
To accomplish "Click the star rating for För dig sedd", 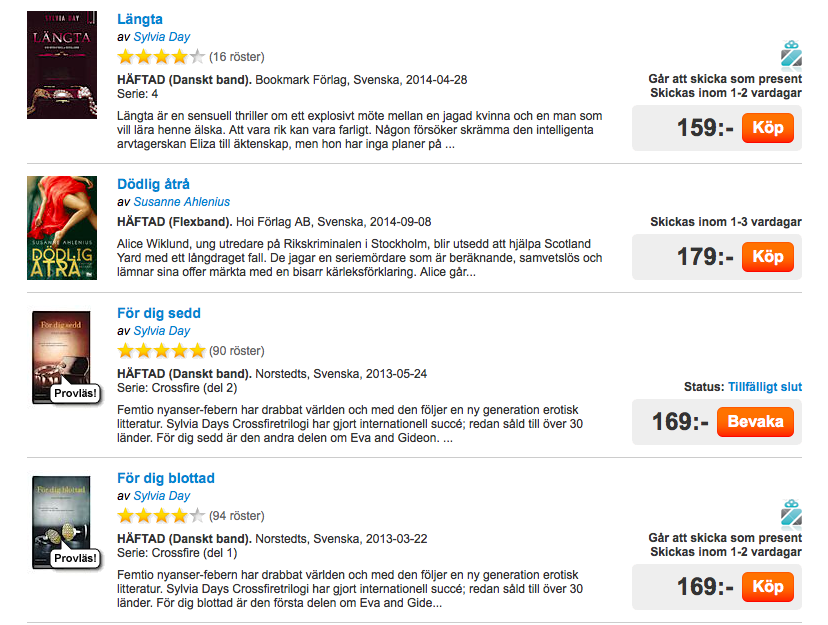I will (x=160, y=351).
